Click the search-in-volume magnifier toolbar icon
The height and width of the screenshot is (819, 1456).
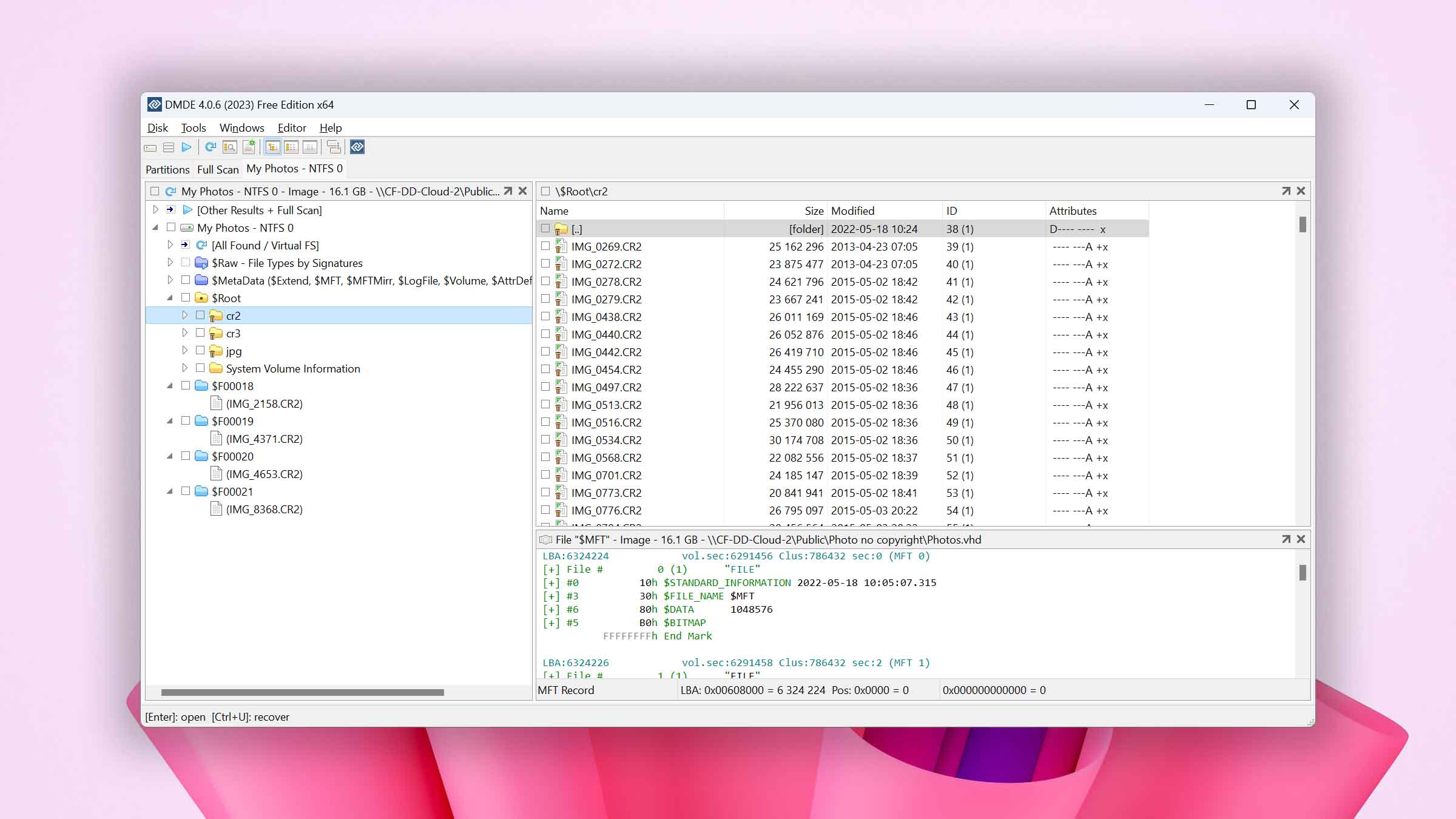[229, 147]
